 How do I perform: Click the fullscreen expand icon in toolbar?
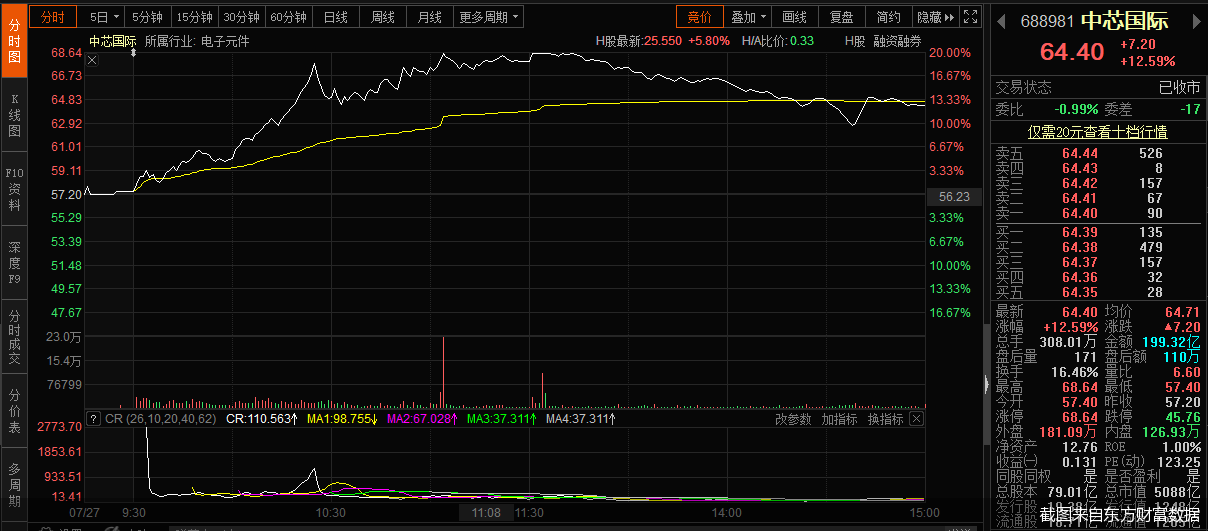coord(969,17)
